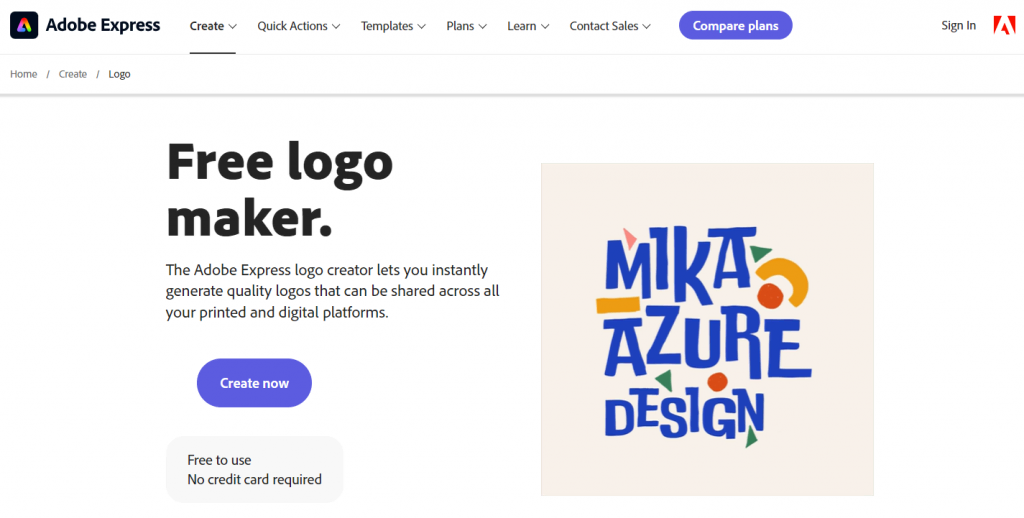Click the Free logo maker heading
1024x518 pixels.
point(280,190)
